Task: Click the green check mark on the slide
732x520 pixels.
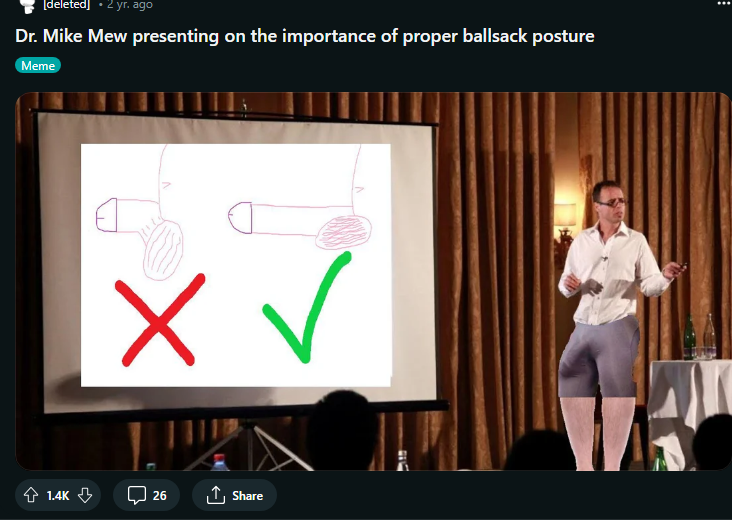Action: (307, 307)
